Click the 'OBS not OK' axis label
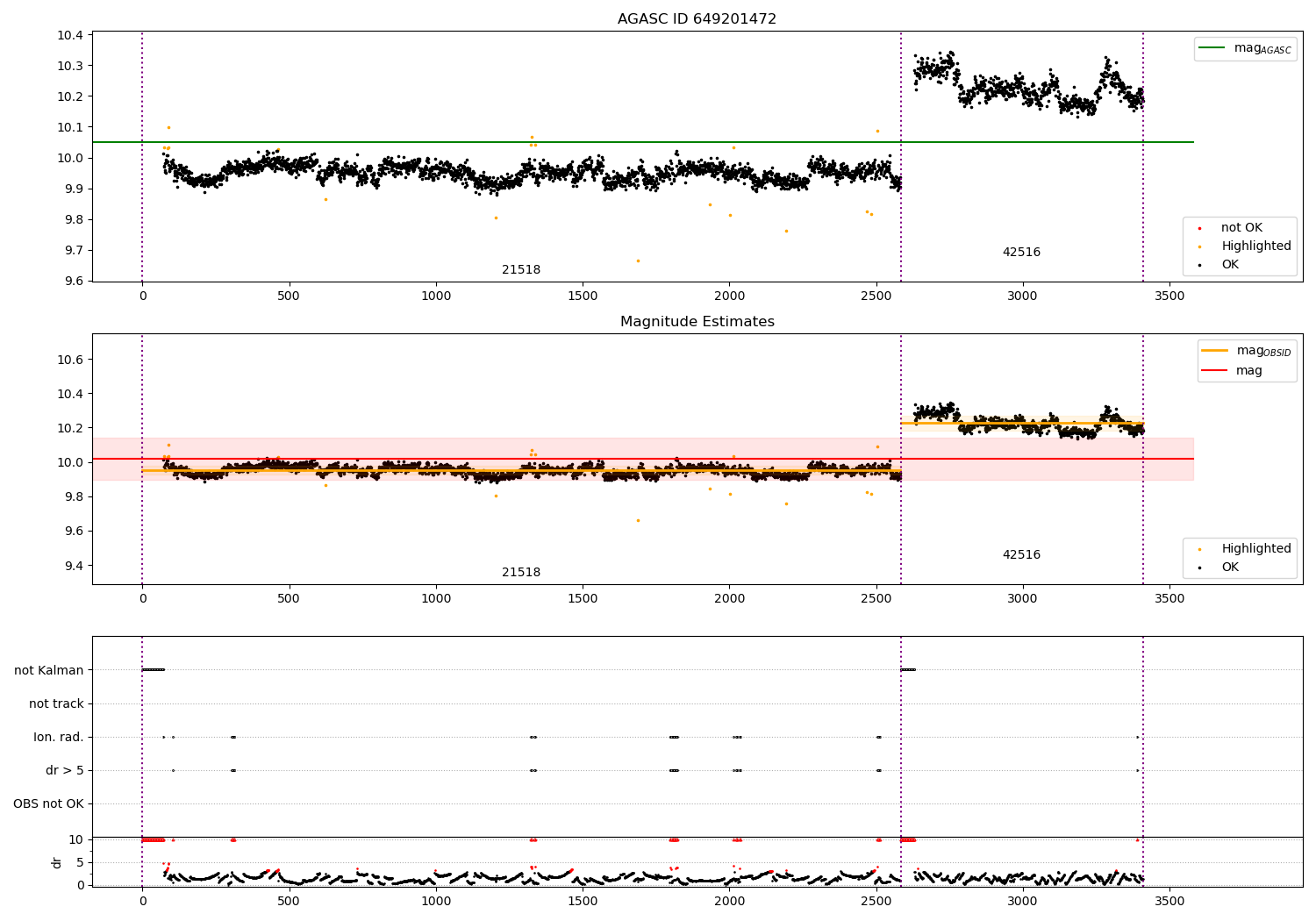The image size is (1316, 921). (49, 804)
